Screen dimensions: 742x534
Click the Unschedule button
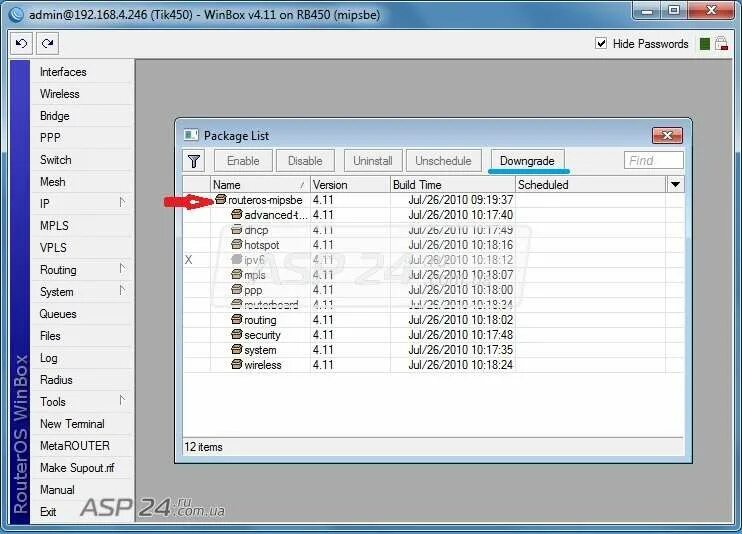point(443,161)
